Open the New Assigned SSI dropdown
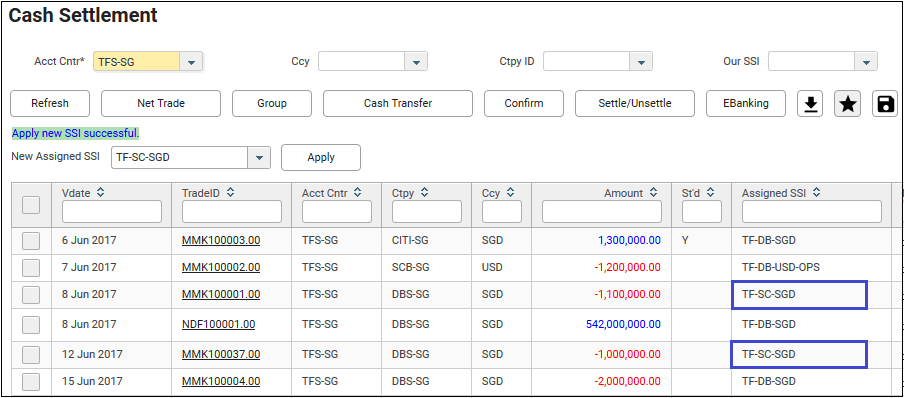The width and height of the screenshot is (904, 398). (259, 157)
